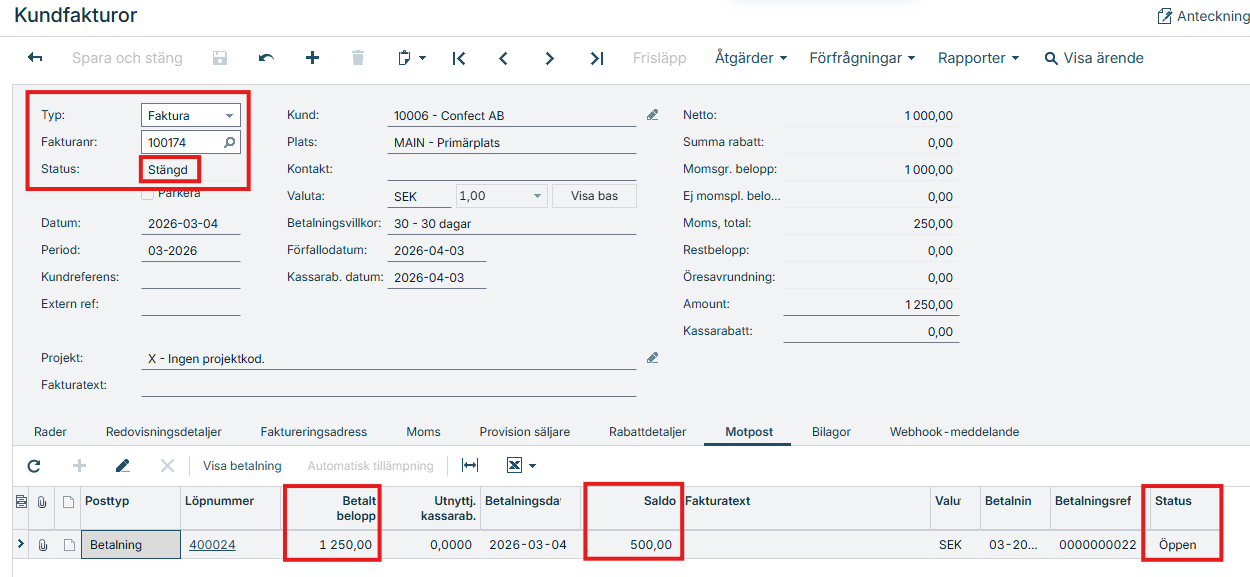Refresh the Motpost grid
This screenshot has width=1250, height=577.
34,466
